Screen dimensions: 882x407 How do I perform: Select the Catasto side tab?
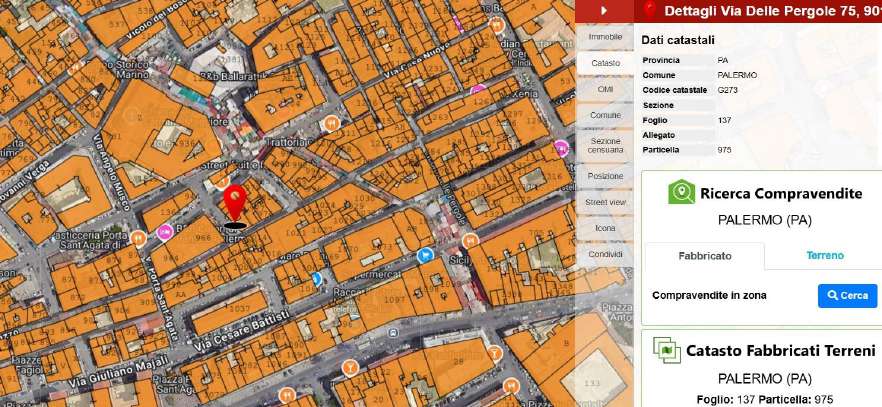coord(605,63)
